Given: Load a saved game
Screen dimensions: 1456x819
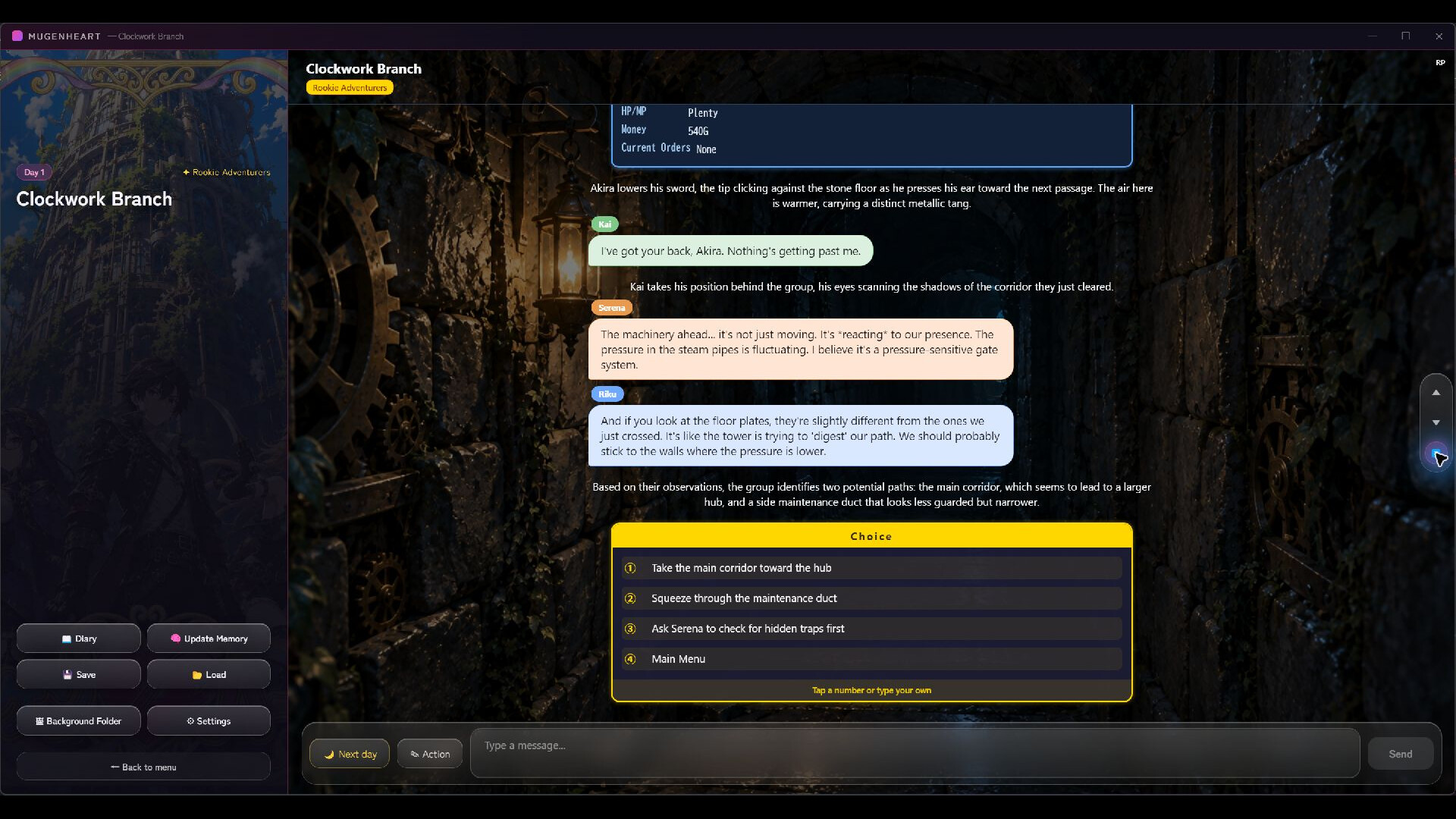Looking at the screenshot, I should (209, 674).
